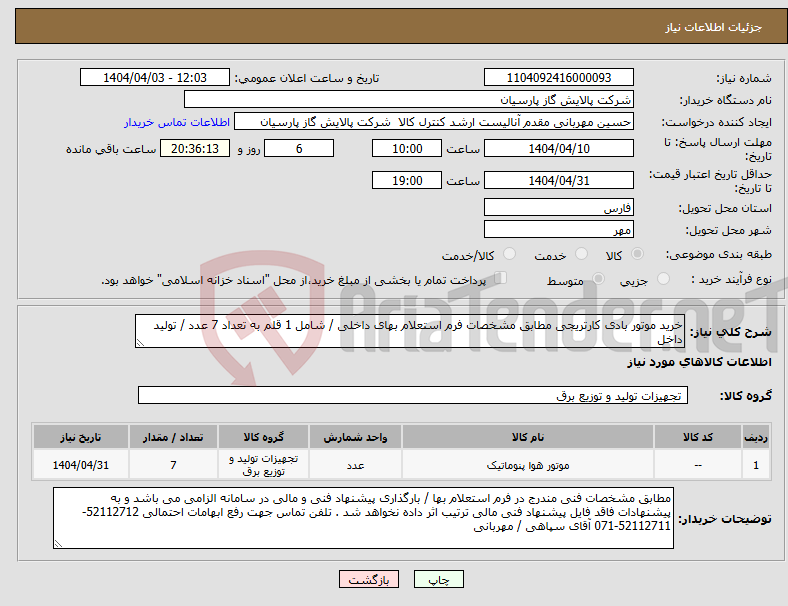The image size is (788, 606).
Task: Click the تاریخ نیاز column header
Action: click(x=80, y=437)
